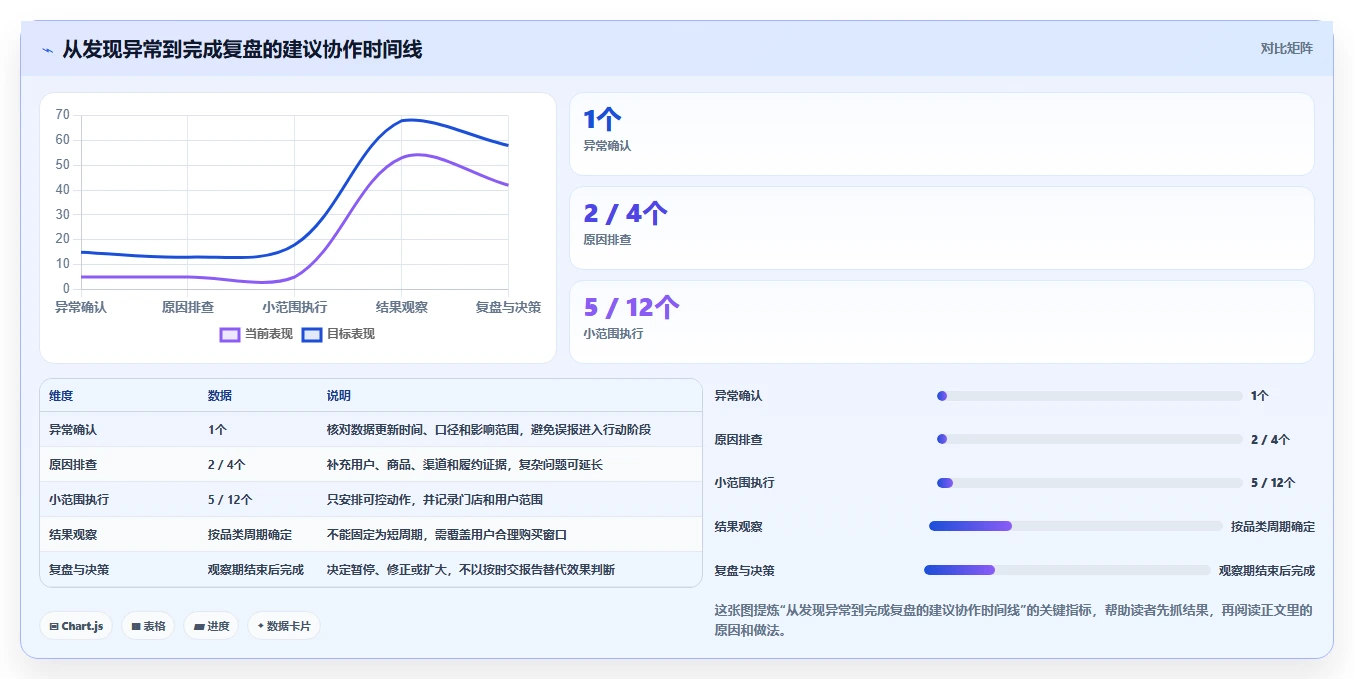Click the icon inside the Chart.js chip

(54, 627)
